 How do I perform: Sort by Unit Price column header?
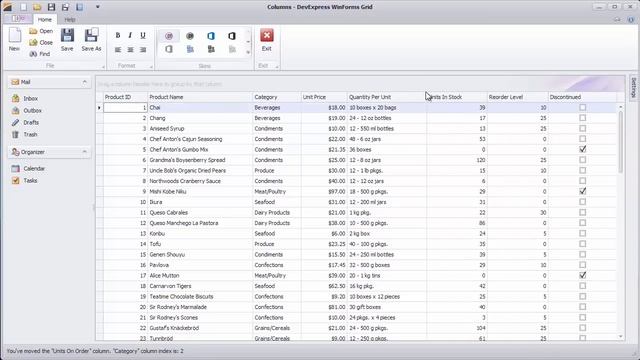pos(324,97)
